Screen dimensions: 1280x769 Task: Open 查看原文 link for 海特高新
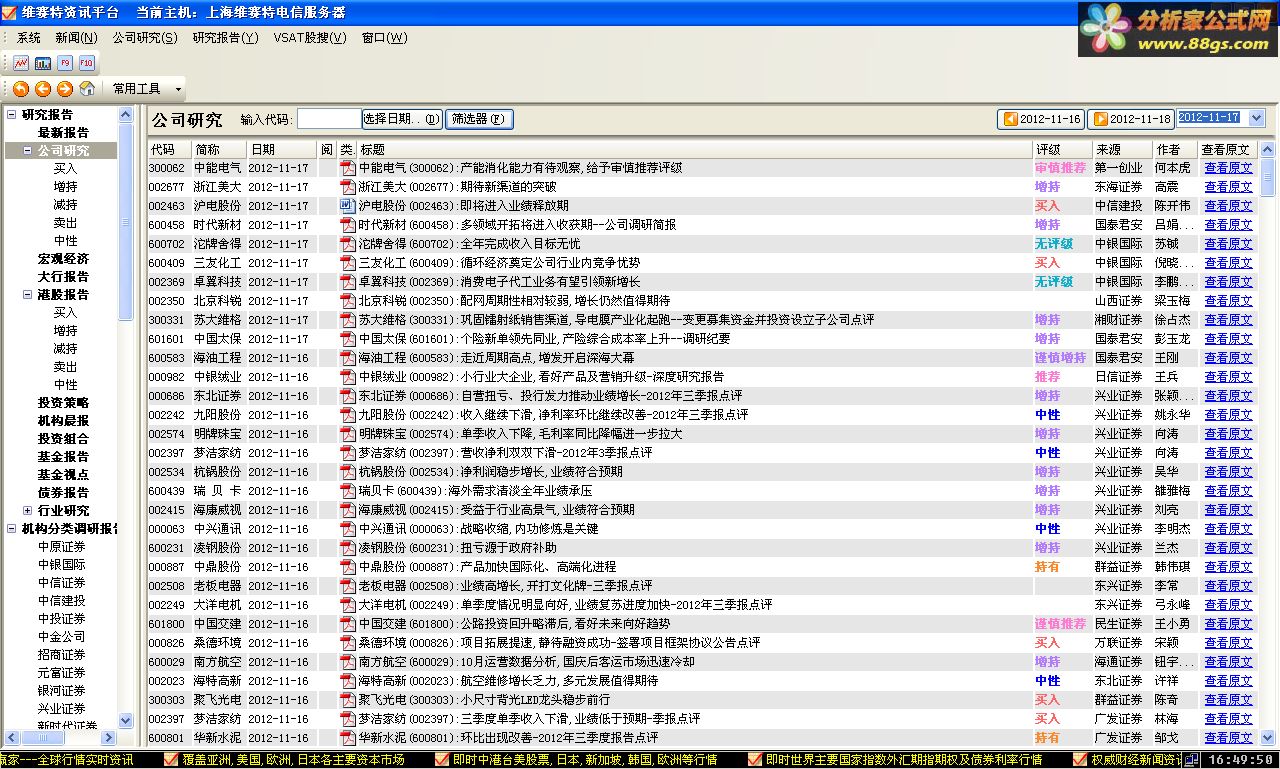(1228, 681)
